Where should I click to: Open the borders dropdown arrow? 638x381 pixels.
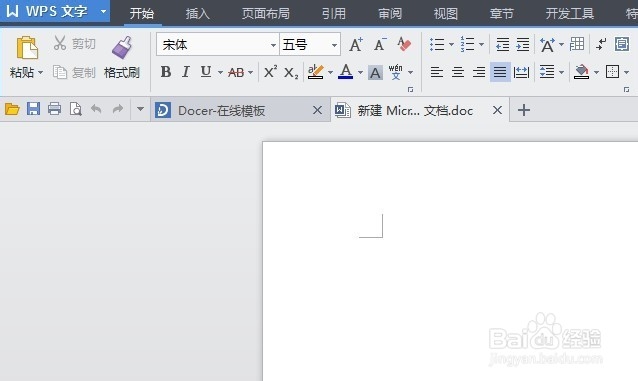626,72
